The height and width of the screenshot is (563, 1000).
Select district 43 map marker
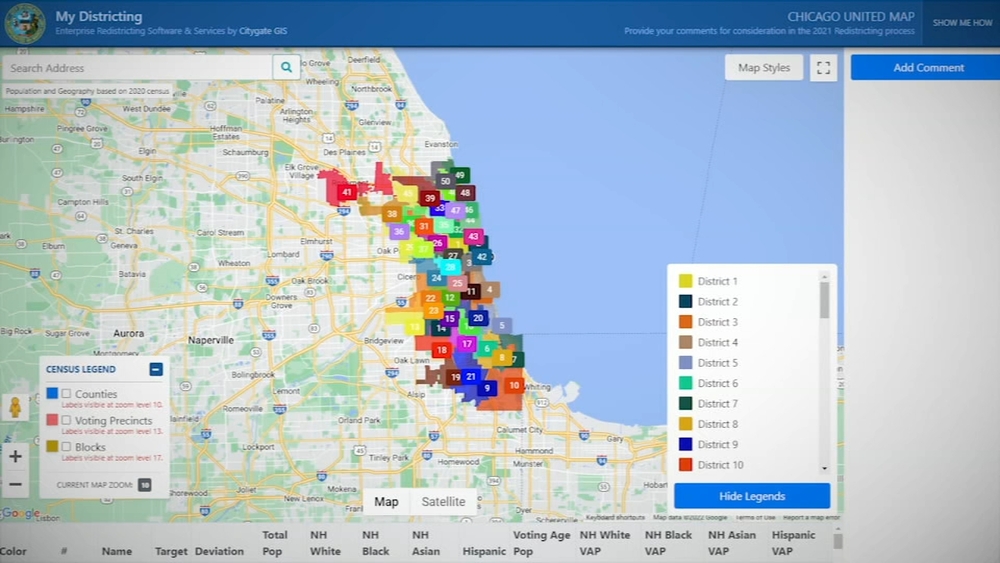coord(473,237)
